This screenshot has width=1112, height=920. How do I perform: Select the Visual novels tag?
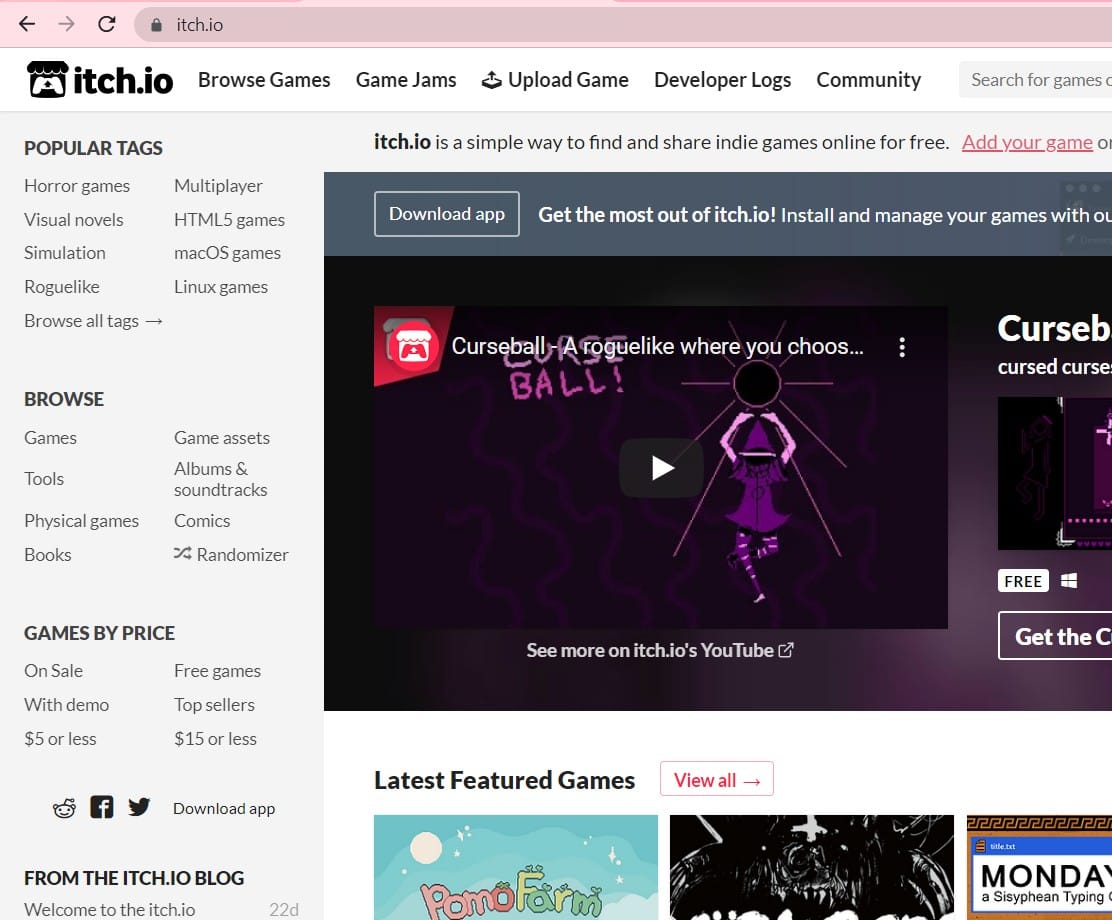tap(74, 219)
